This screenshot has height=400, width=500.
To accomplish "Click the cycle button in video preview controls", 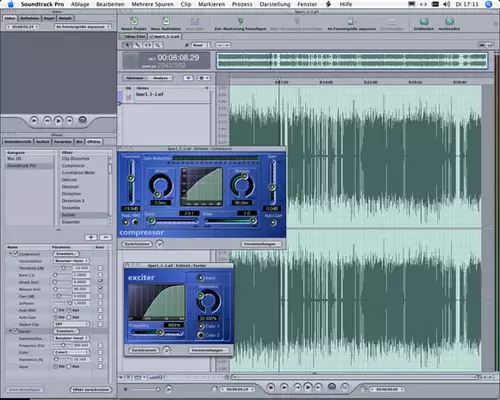I will 82,120.
